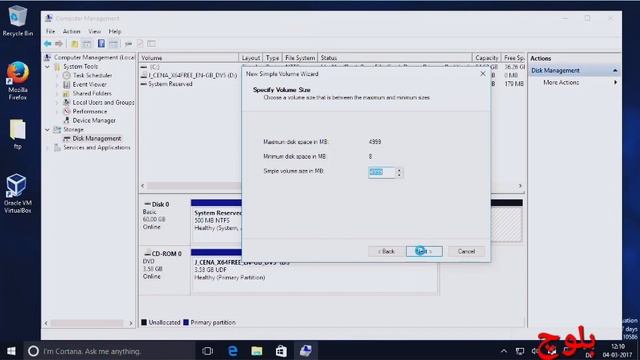
Task: Click the Back button in wizard
Action: (386, 251)
